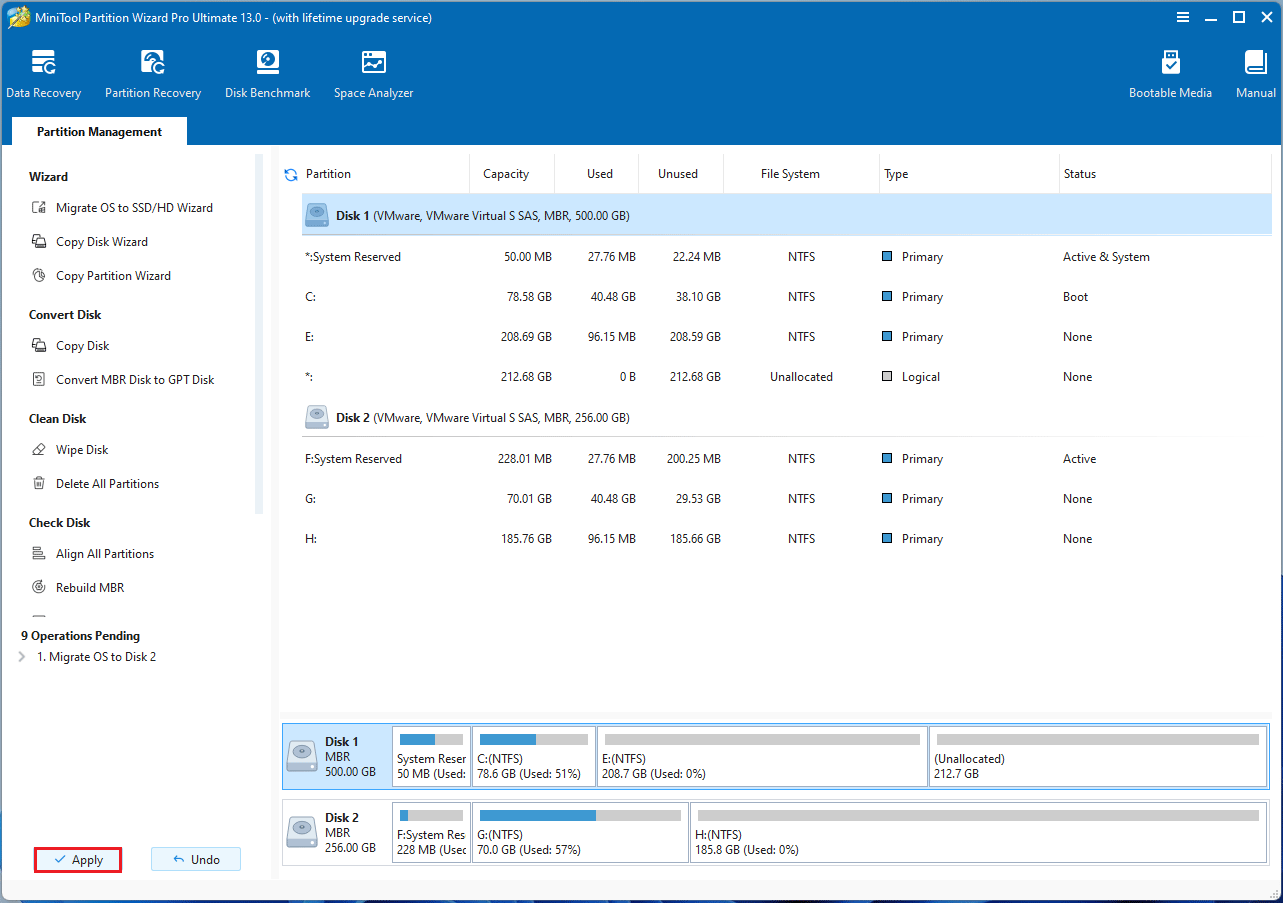The image size is (1283, 903).
Task: Open the Disk Benchmark utility
Action: click(267, 72)
